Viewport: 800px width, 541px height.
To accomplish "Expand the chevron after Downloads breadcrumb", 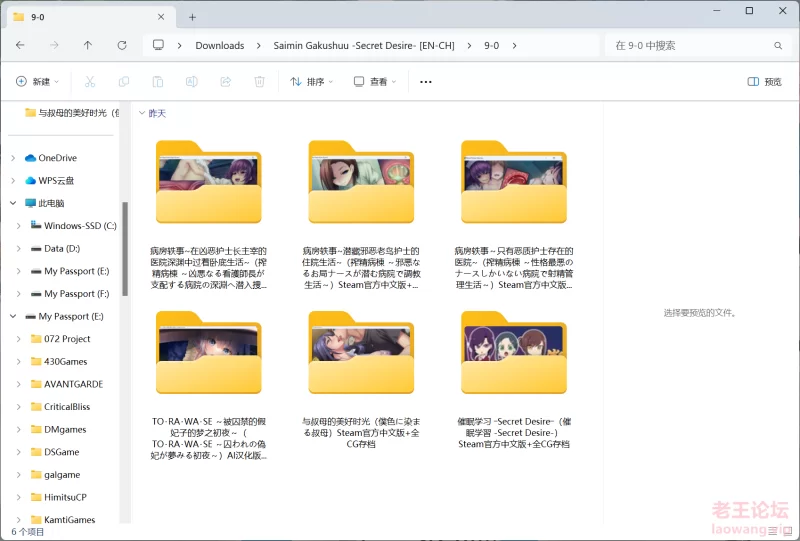I will pyautogui.click(x=259, y=45).
